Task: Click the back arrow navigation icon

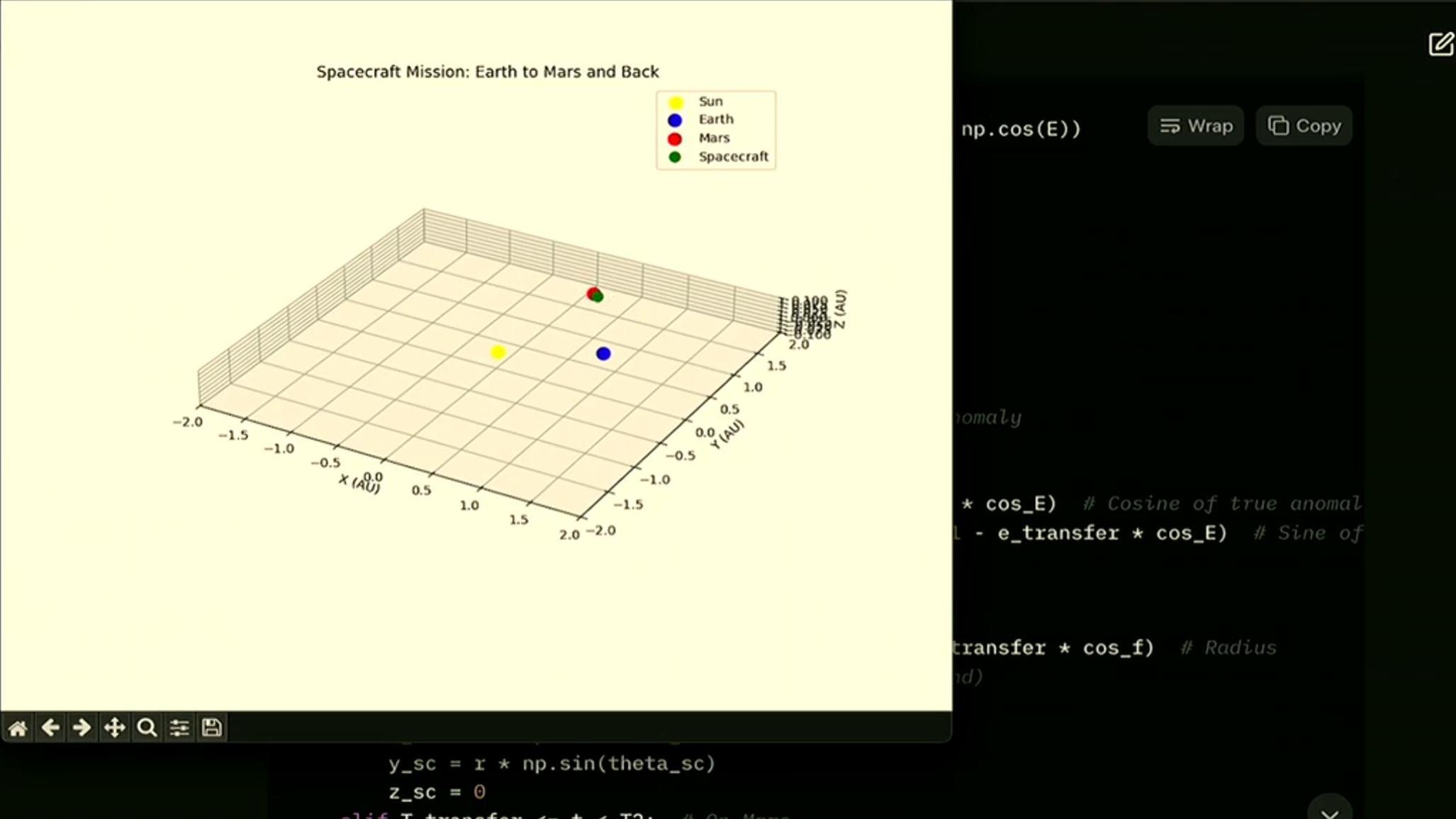Action: [50, 727]
